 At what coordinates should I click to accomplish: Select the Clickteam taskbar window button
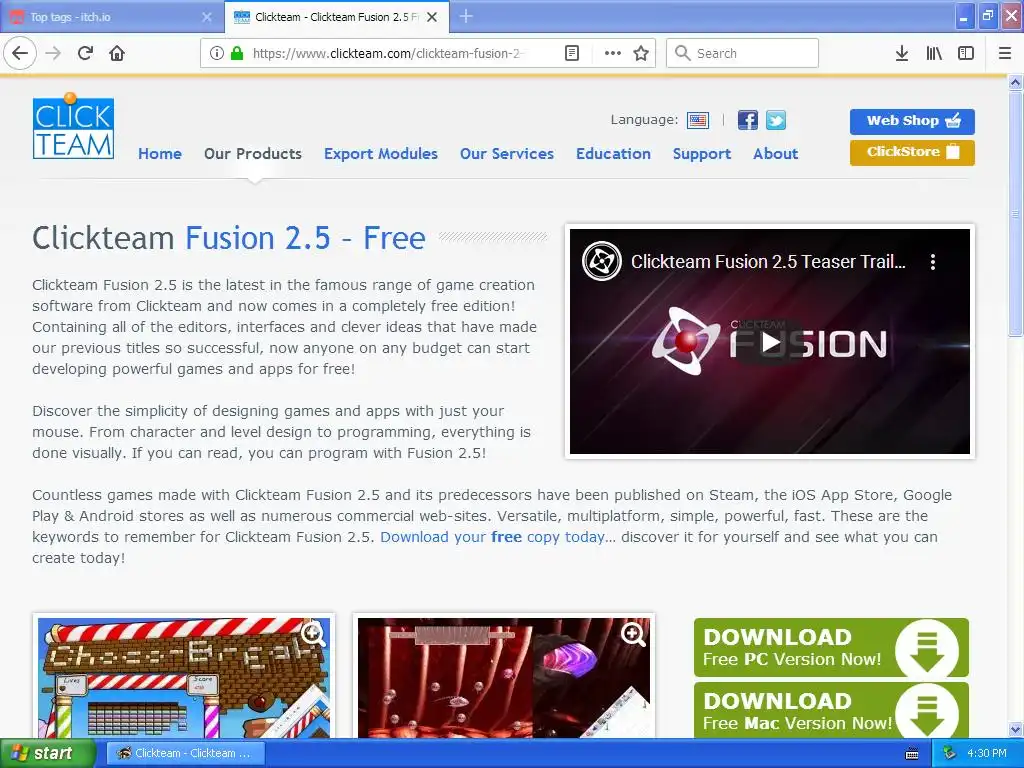(185, 753)
